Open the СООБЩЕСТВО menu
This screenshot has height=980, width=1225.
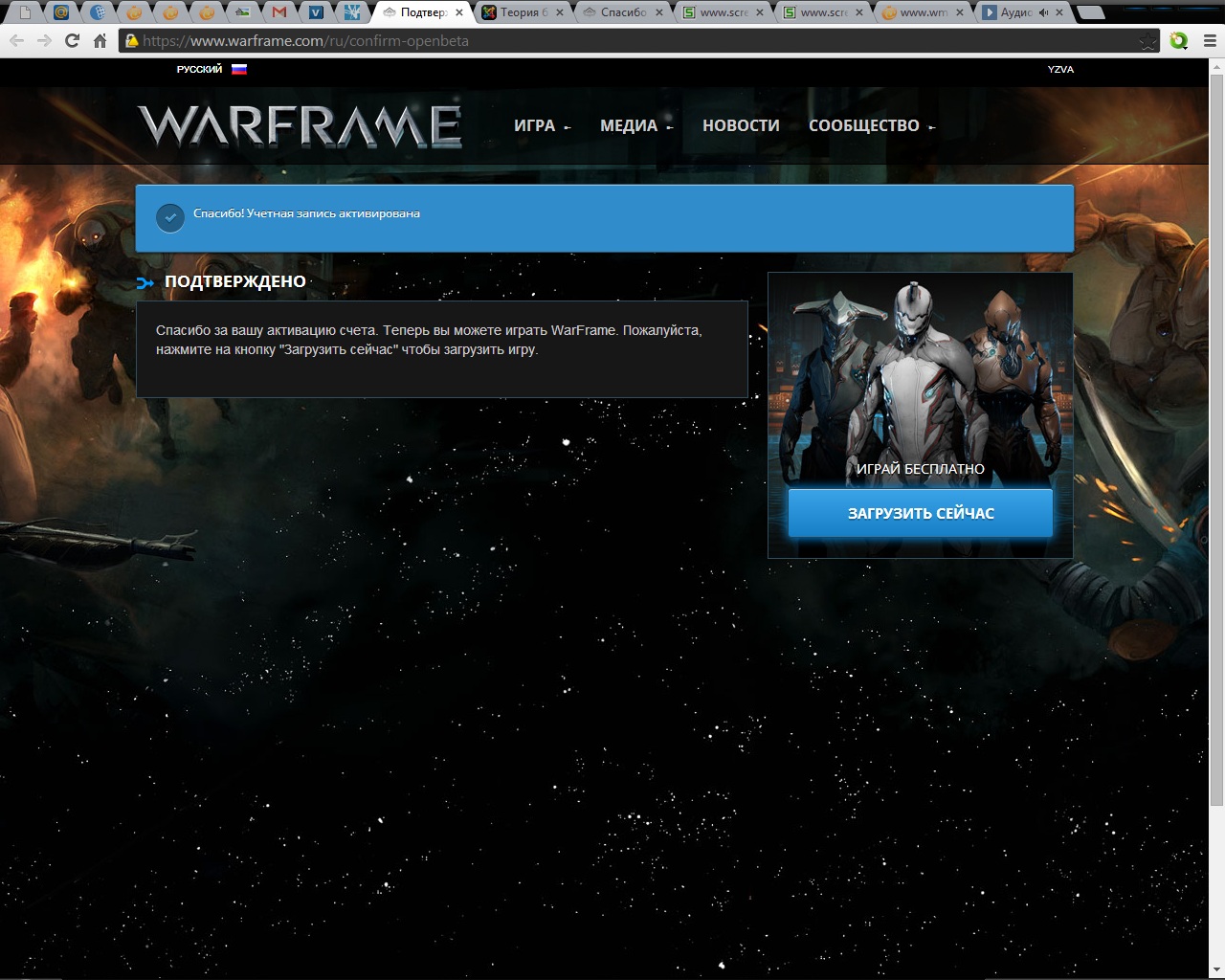pos(863,125)
